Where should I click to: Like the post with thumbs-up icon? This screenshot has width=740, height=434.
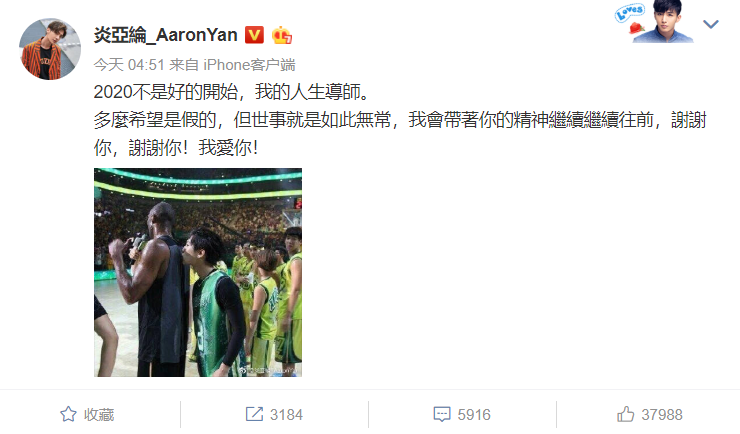coord(626,414)
